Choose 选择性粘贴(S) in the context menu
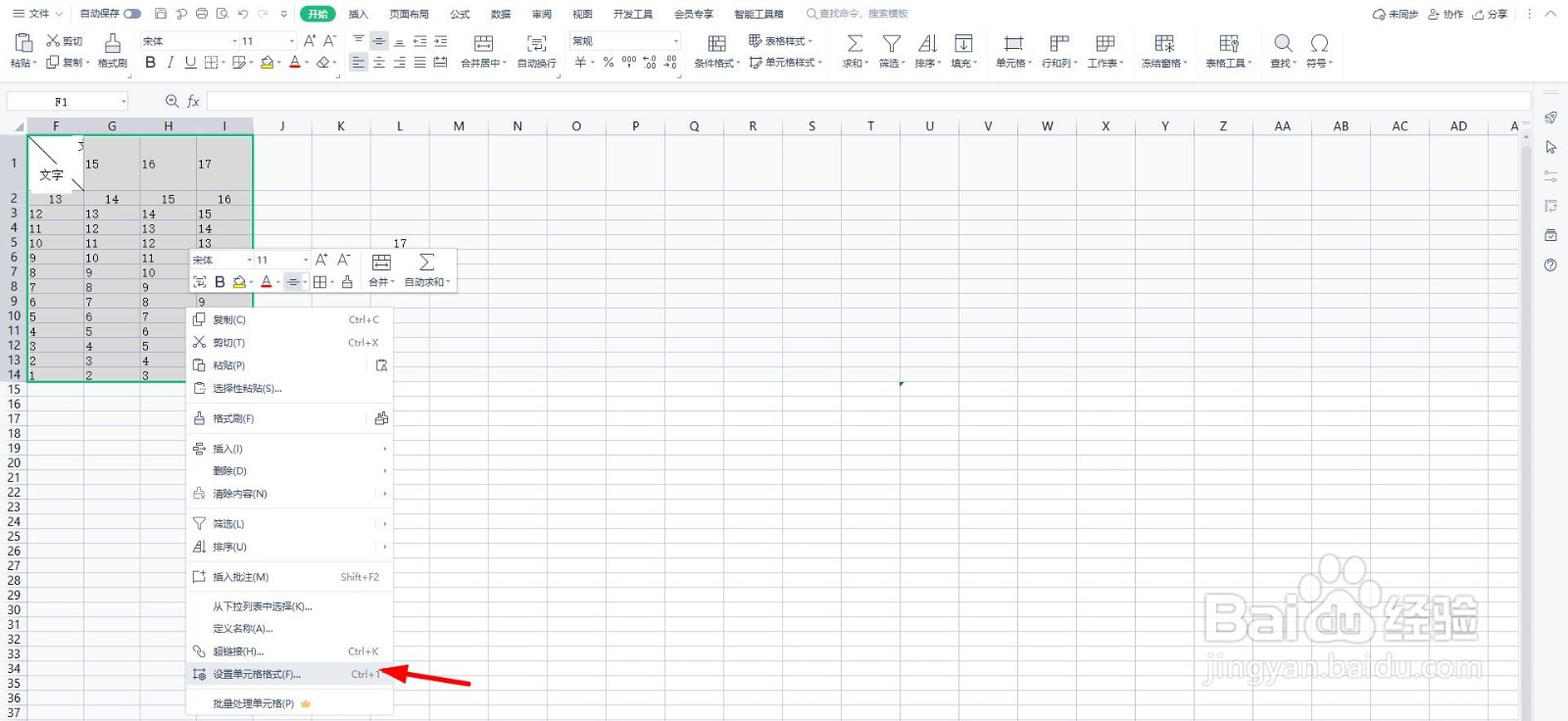Screen dimensions: 1568x721 point(290,388)
